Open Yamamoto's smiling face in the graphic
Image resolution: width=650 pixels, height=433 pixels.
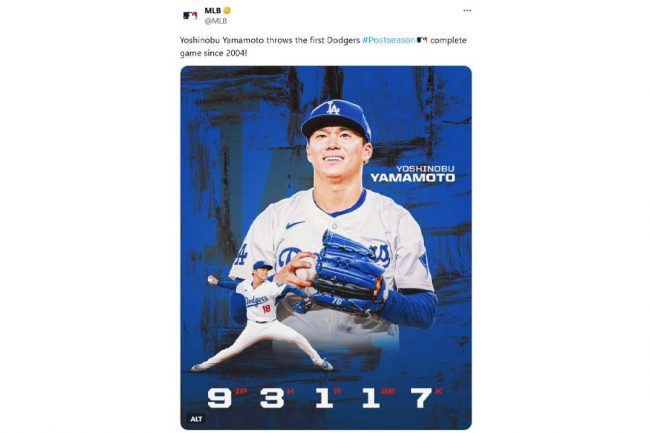[338, 155]
